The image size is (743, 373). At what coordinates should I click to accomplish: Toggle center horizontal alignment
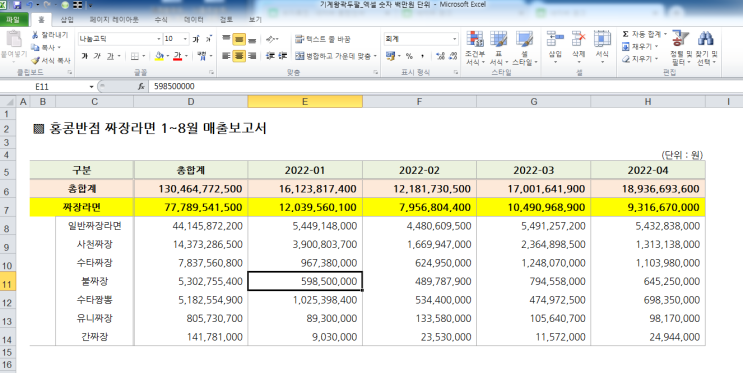pos(239,56)
